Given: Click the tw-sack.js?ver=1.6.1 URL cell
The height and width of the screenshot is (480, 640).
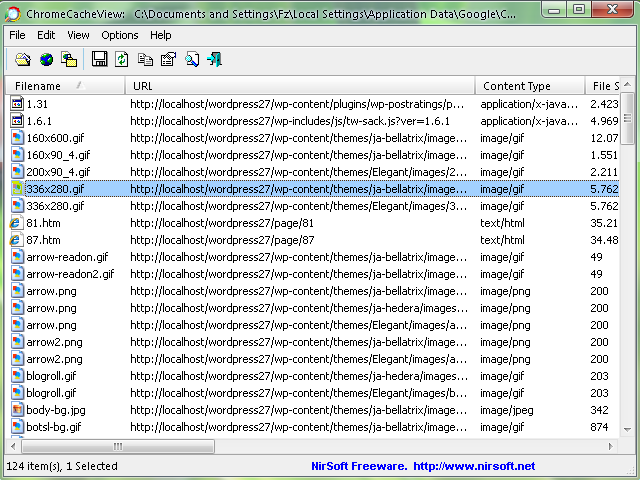Looking at the screenshot, I should (290, 121).
